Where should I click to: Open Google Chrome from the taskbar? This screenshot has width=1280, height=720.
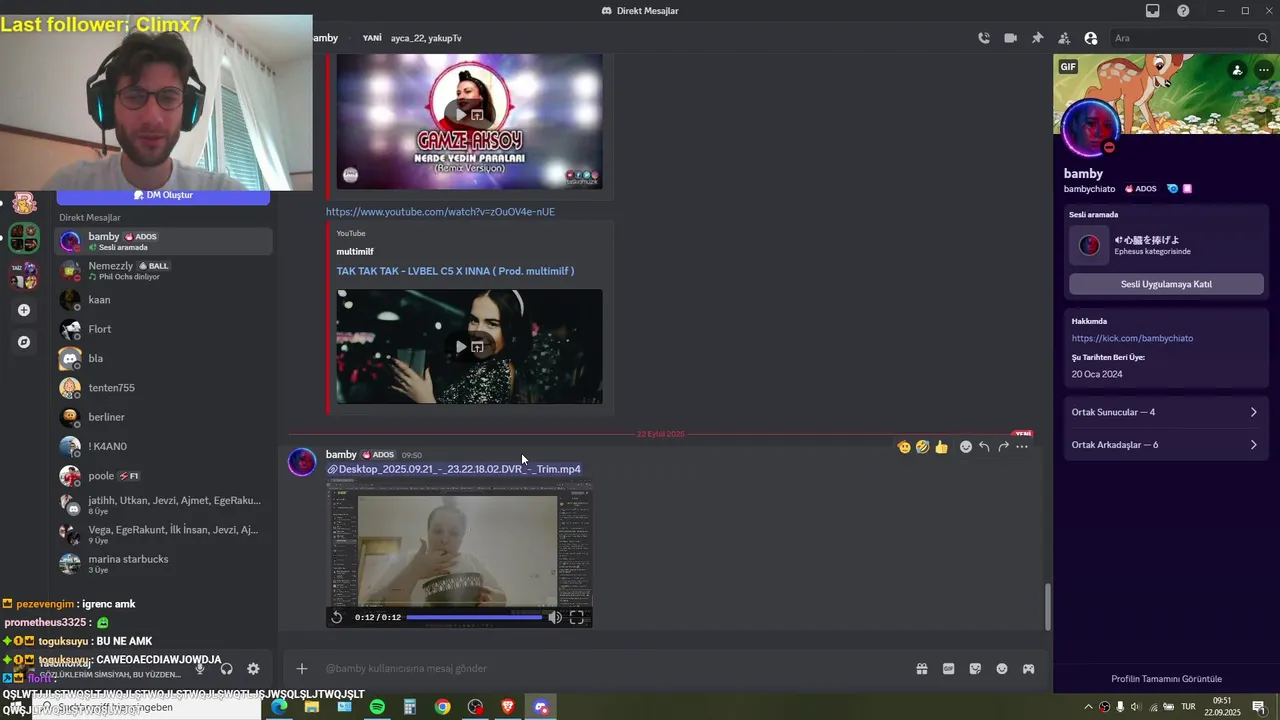tap(442, 707)
